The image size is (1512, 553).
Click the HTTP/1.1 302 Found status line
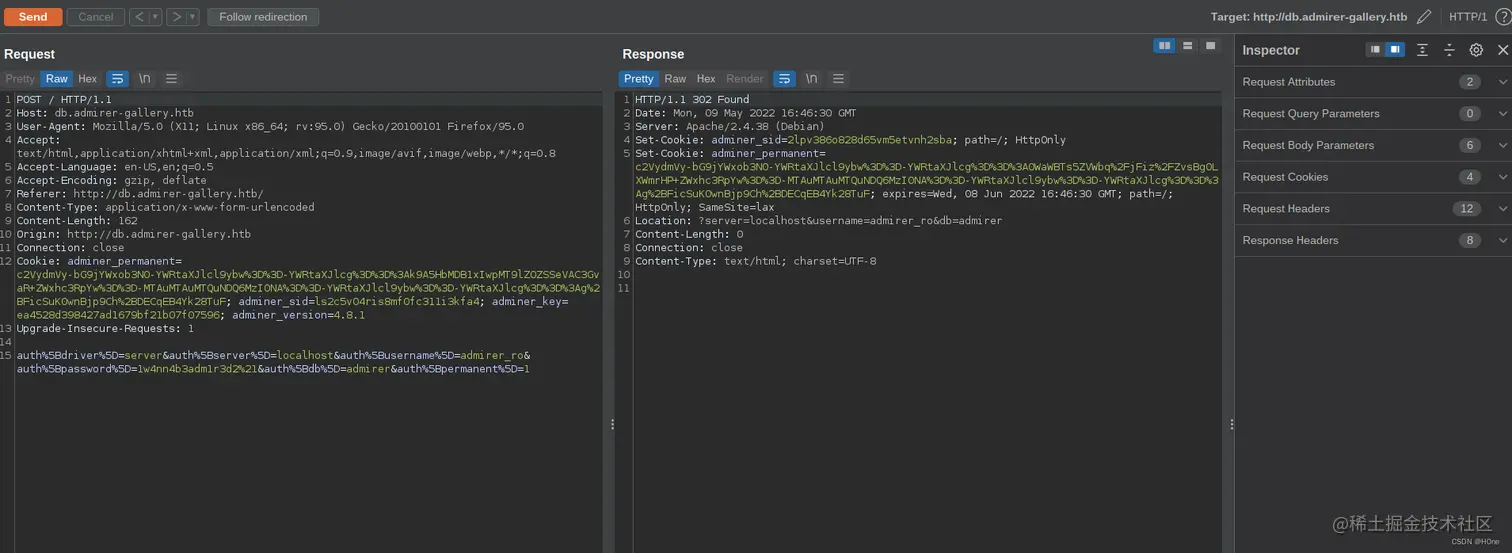pyautogui.click(x=692, y=100)
